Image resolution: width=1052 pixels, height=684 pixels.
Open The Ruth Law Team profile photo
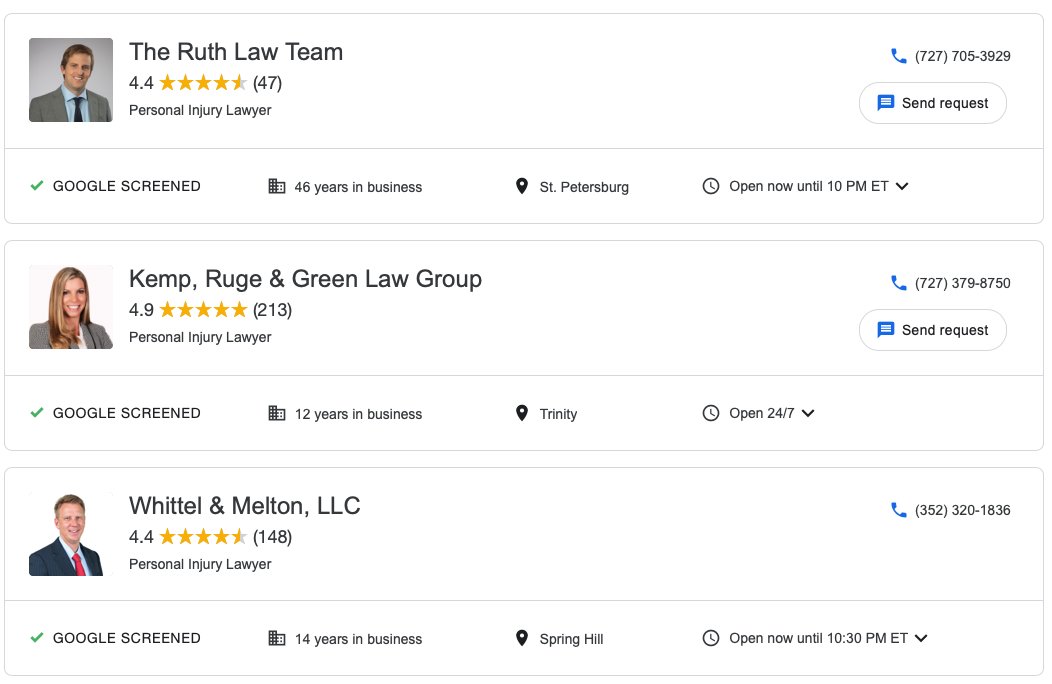pos(70,80)
